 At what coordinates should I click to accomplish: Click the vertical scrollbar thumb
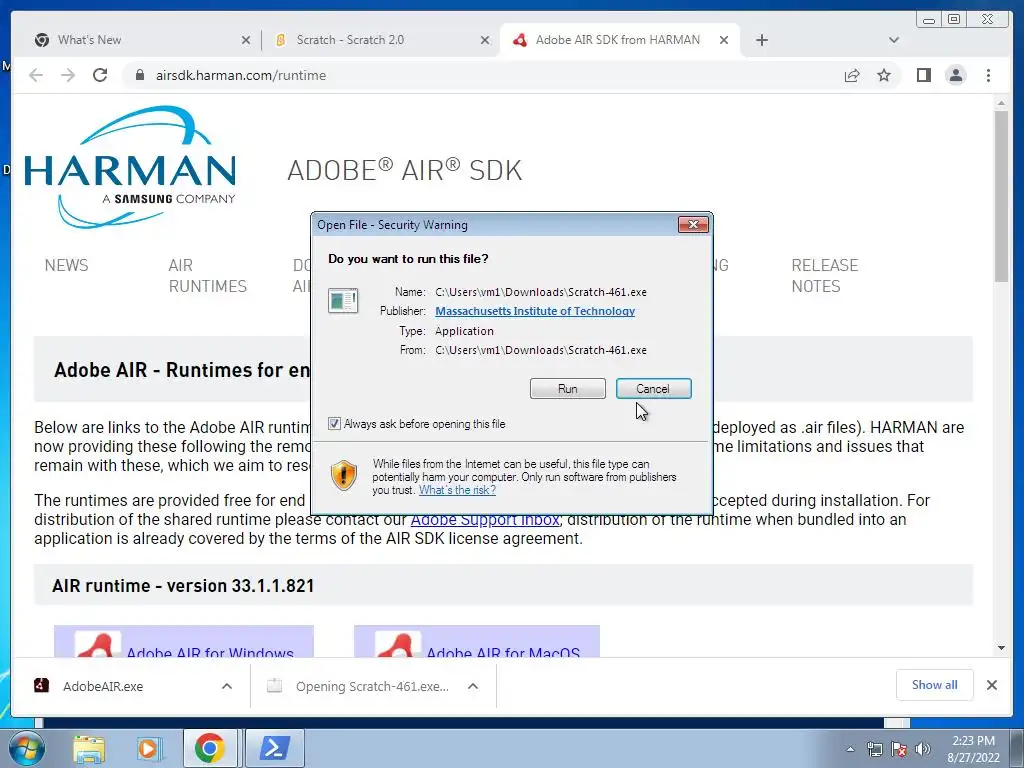[1001, 196]
